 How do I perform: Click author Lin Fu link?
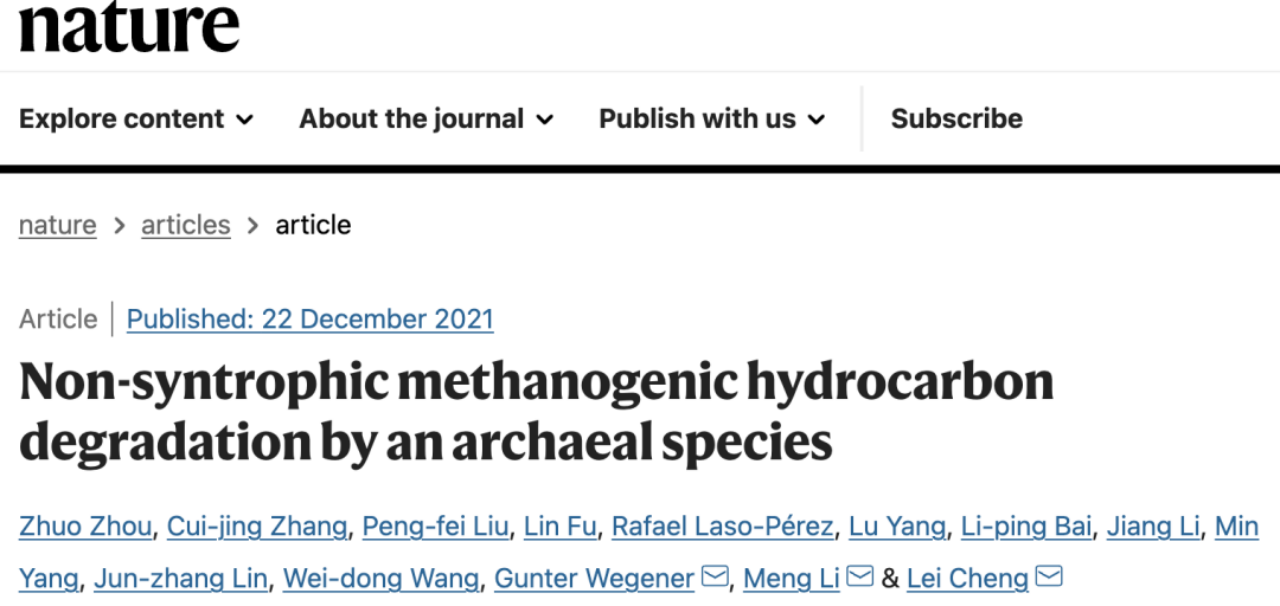[560, 526]
